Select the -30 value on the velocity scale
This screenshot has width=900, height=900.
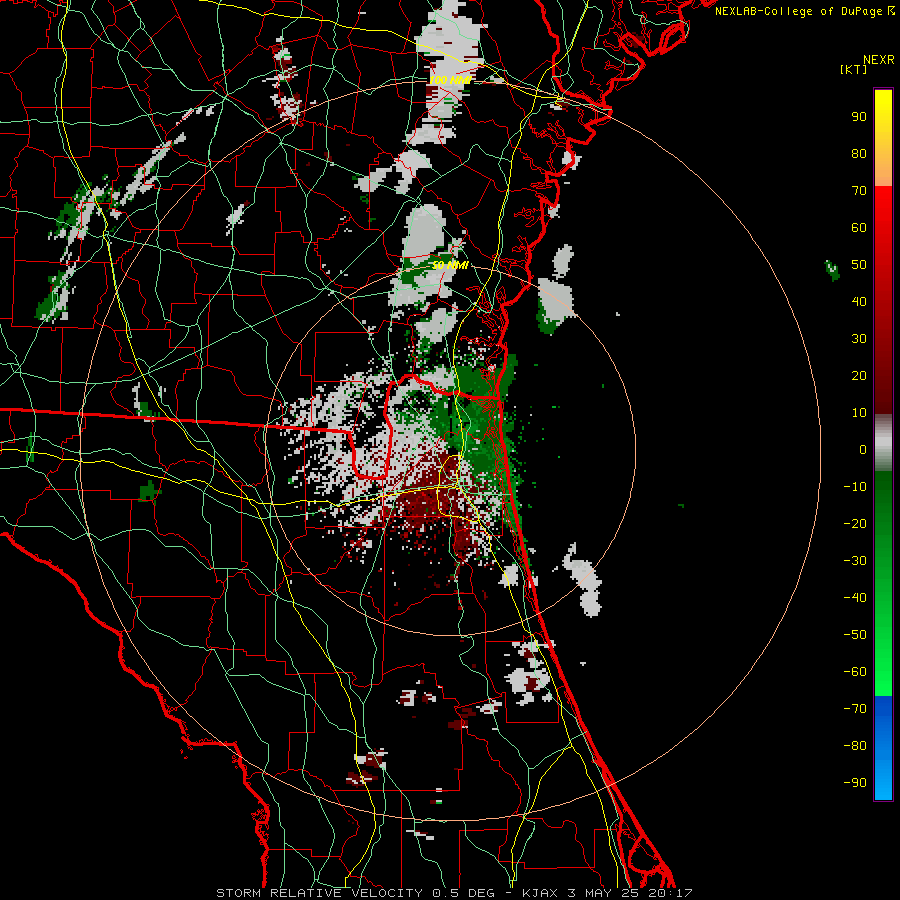[x=855, y=561]
